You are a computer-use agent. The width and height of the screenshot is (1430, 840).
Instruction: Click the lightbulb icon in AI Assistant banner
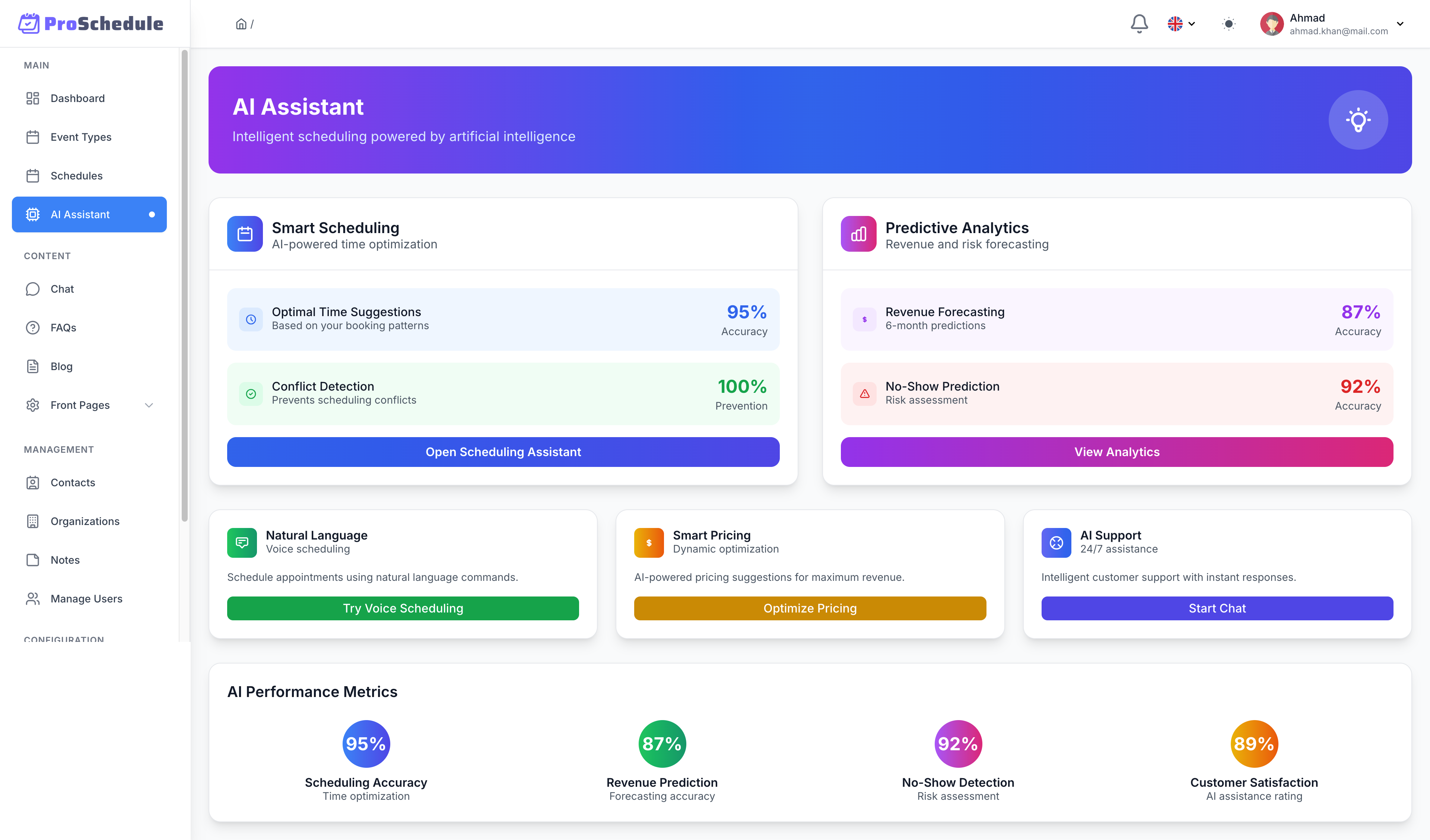pos(1358,120)
